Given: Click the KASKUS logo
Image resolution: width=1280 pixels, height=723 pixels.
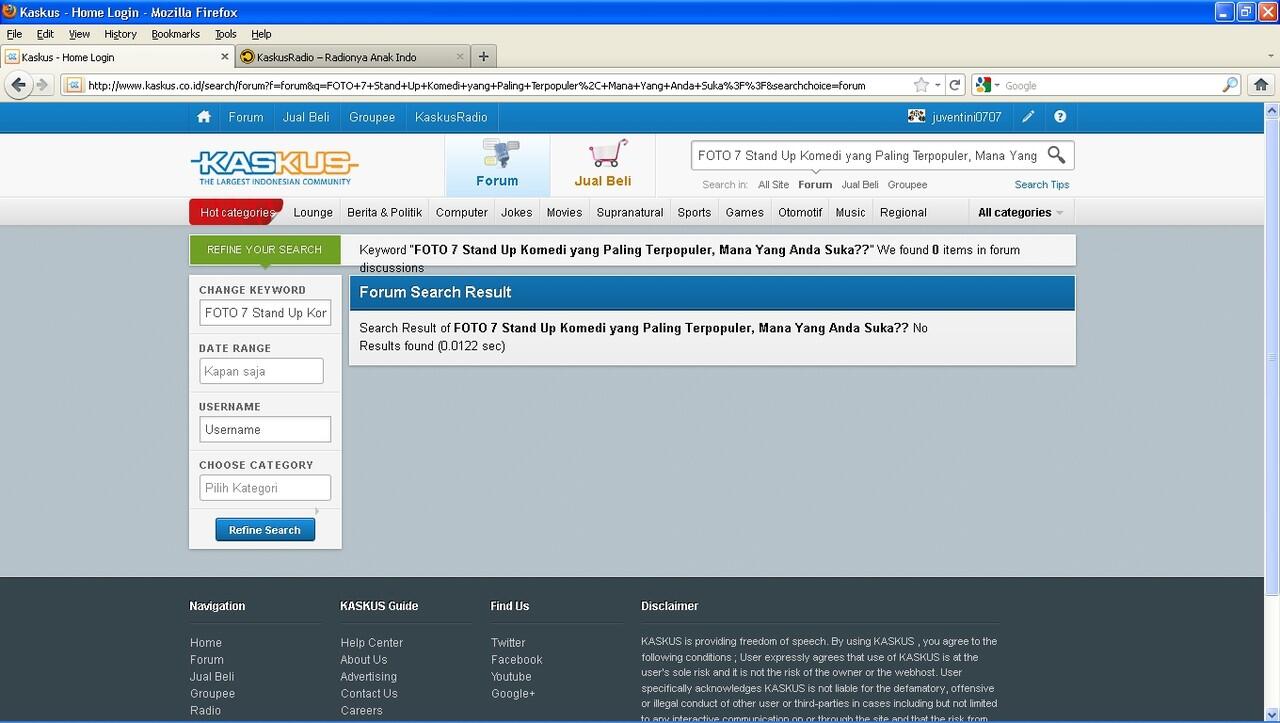Looking at the screenshot, I should pos(274,167).
